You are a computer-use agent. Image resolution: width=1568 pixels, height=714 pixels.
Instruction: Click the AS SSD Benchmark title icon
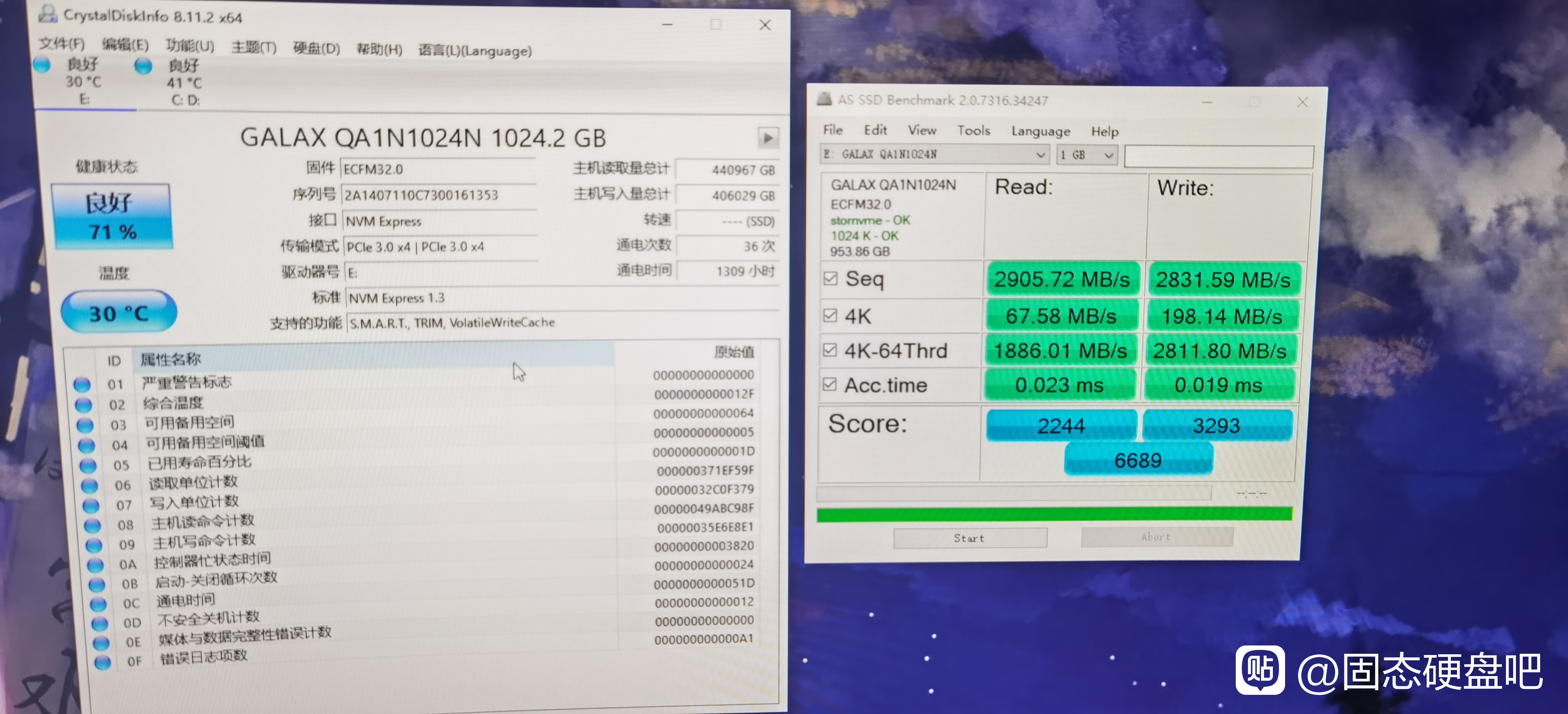pyautogui.click(x=824, y=99)
